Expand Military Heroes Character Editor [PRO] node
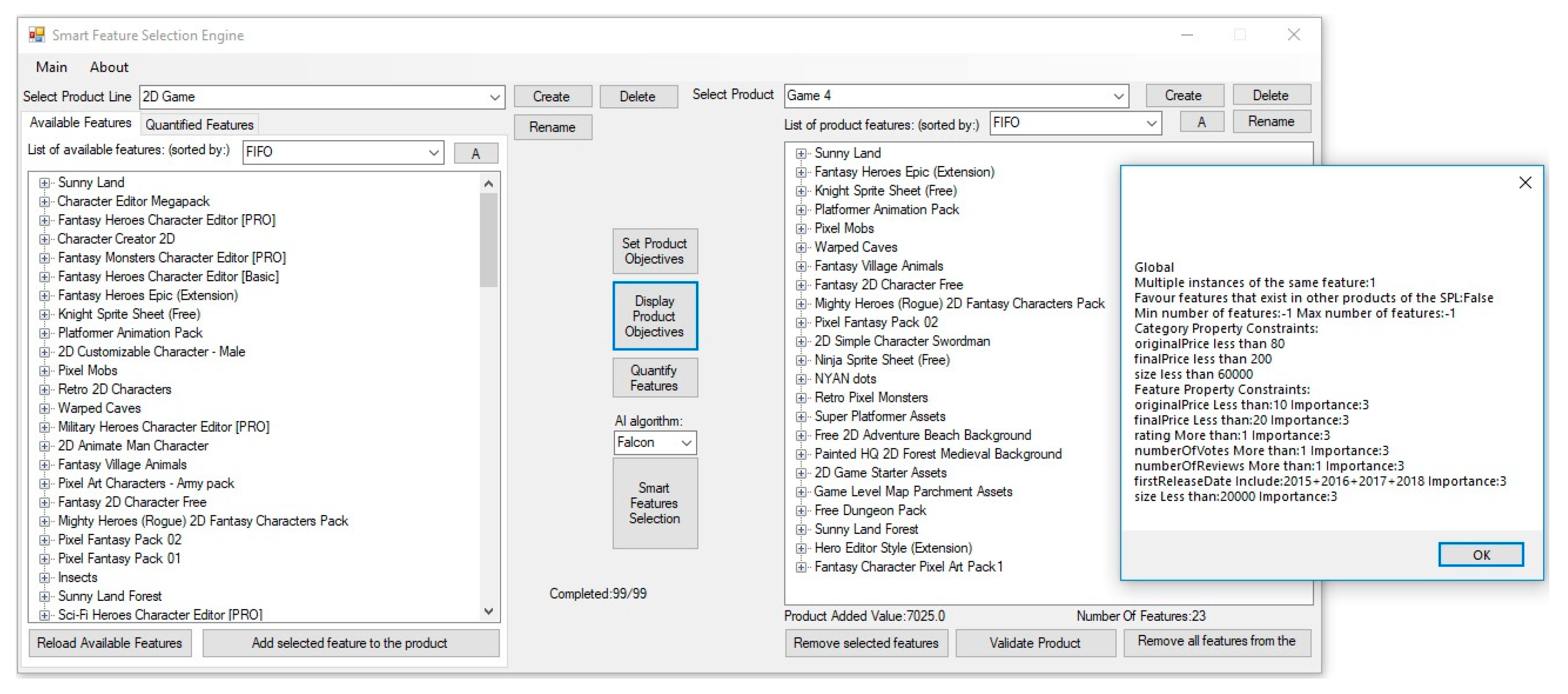The height and width of the screenshot is (694, 1568). (44, 427)
